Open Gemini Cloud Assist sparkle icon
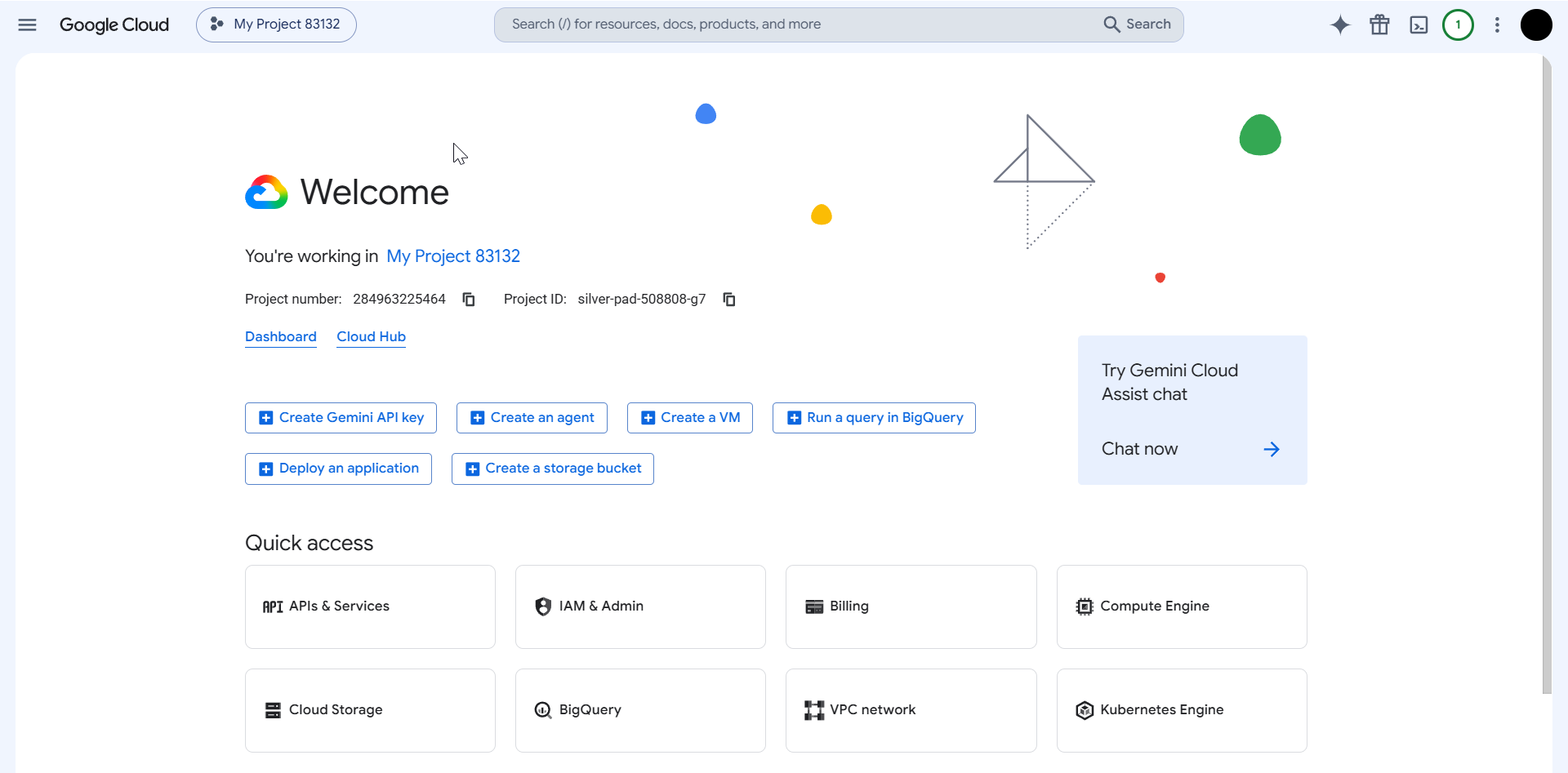 click(1340, 24)
